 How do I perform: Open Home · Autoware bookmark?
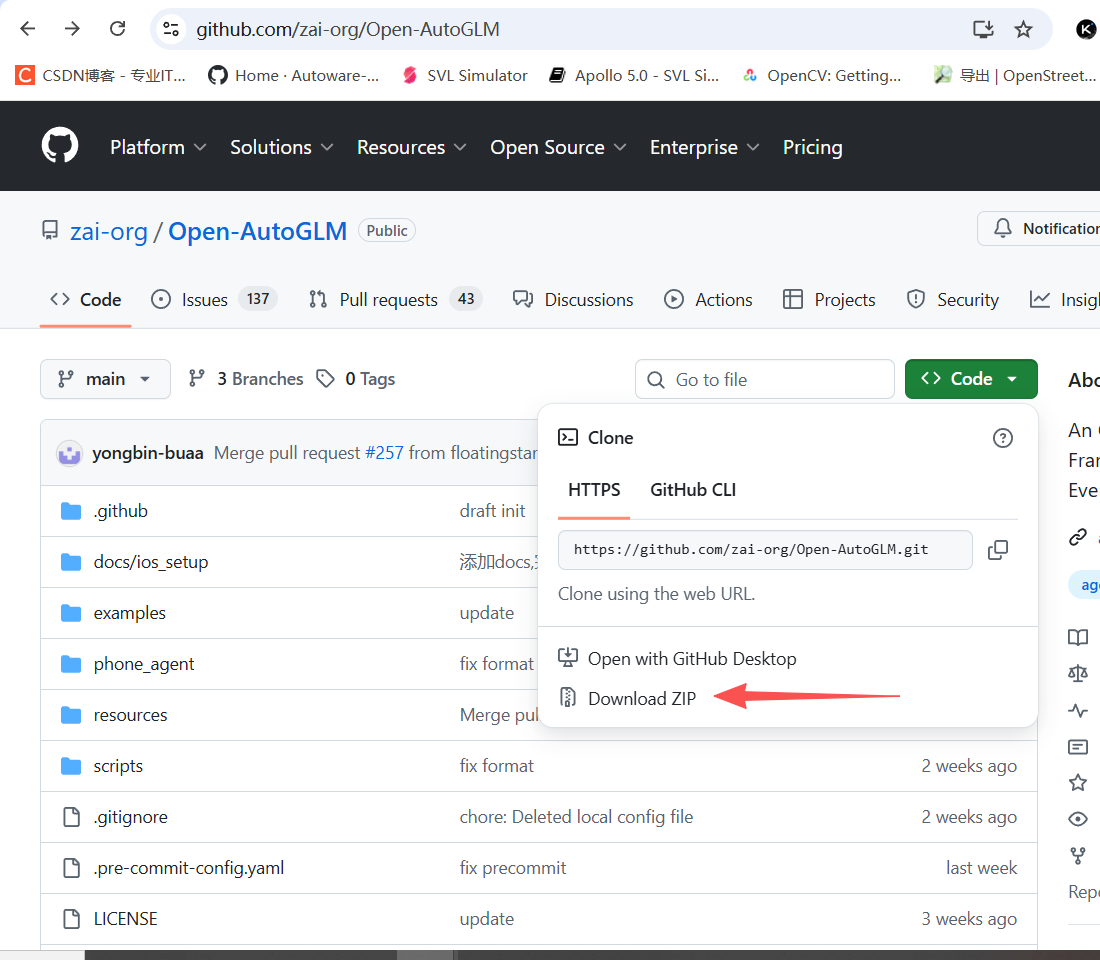click(293, 75)
